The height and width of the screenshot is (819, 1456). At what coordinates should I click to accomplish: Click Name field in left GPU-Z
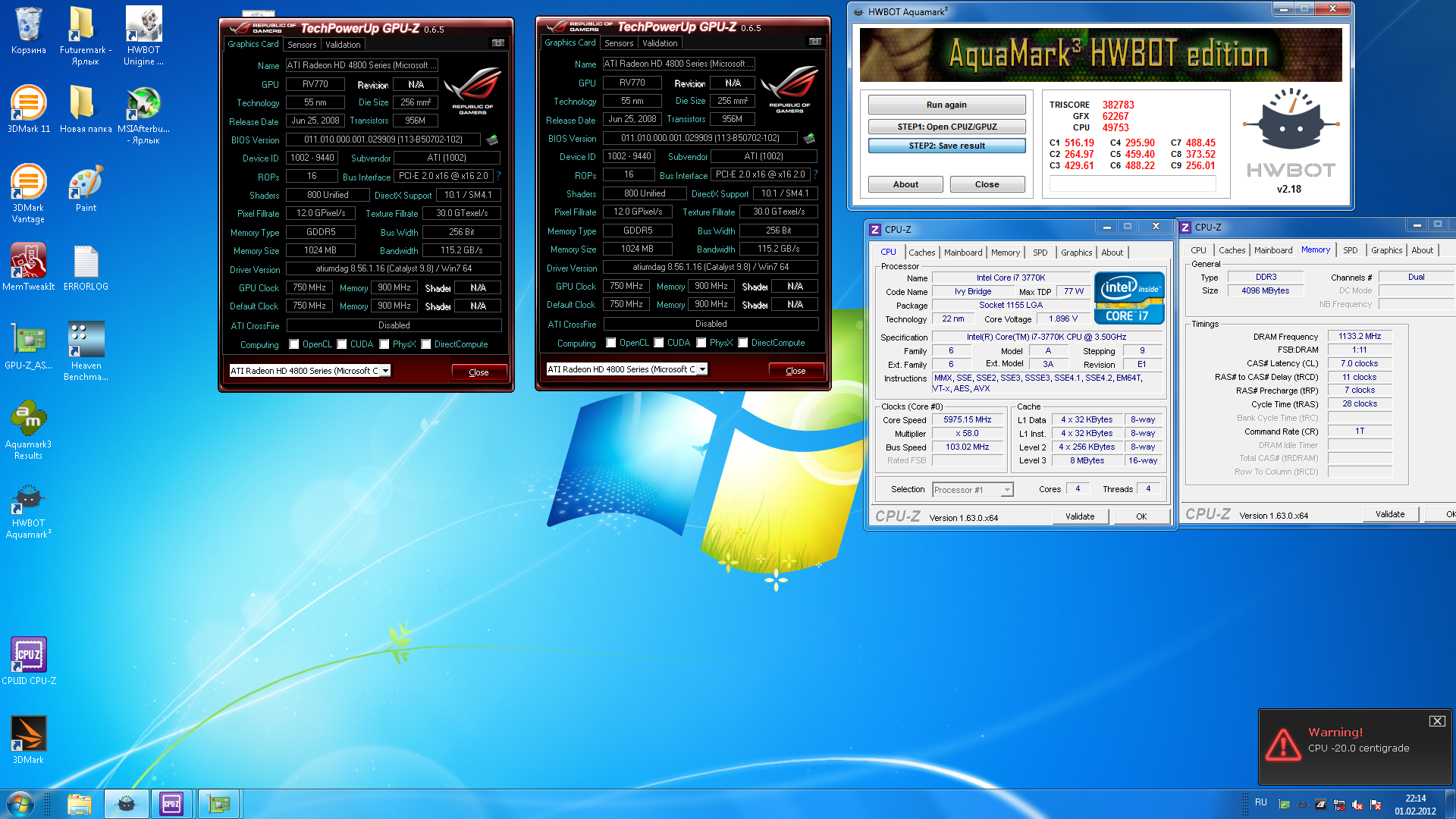tap(361, 65)
